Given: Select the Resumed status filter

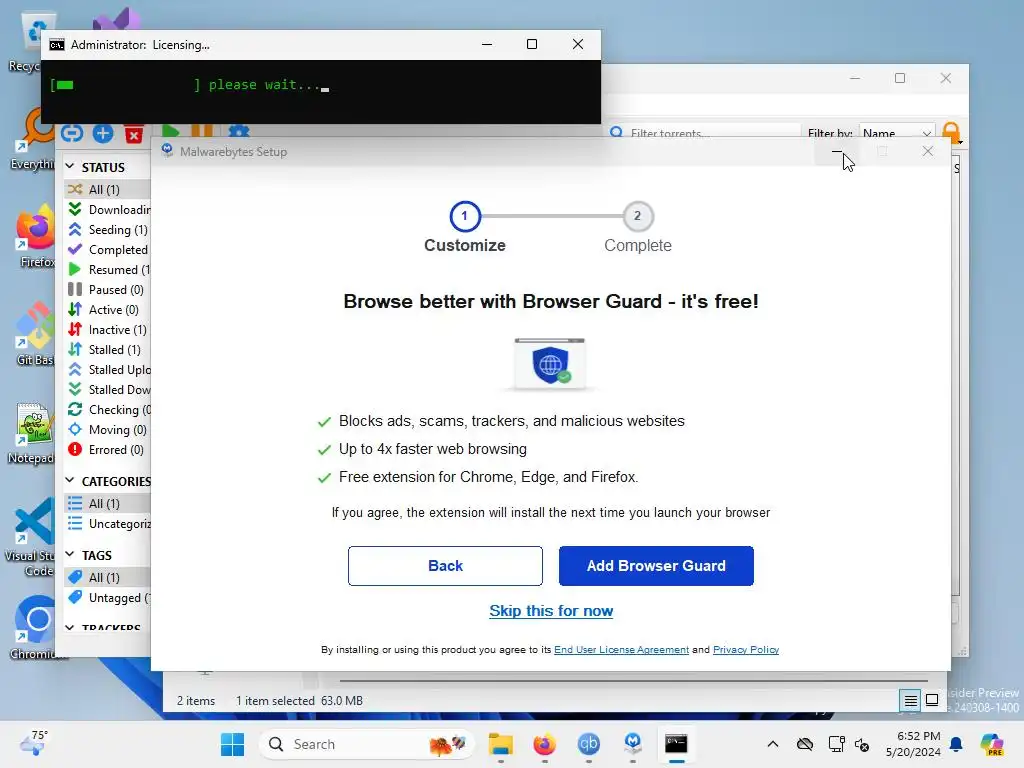Looking at the screenshot, I should coord(108,270).
